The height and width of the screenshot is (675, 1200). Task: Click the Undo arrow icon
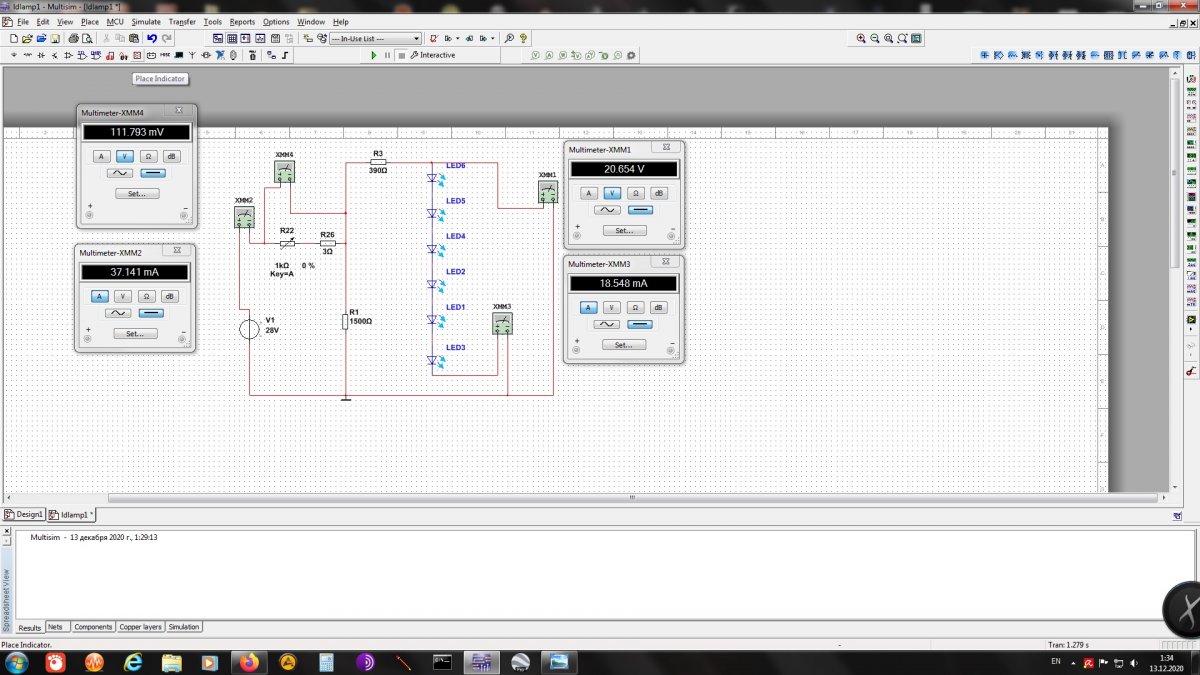[152, 38]
